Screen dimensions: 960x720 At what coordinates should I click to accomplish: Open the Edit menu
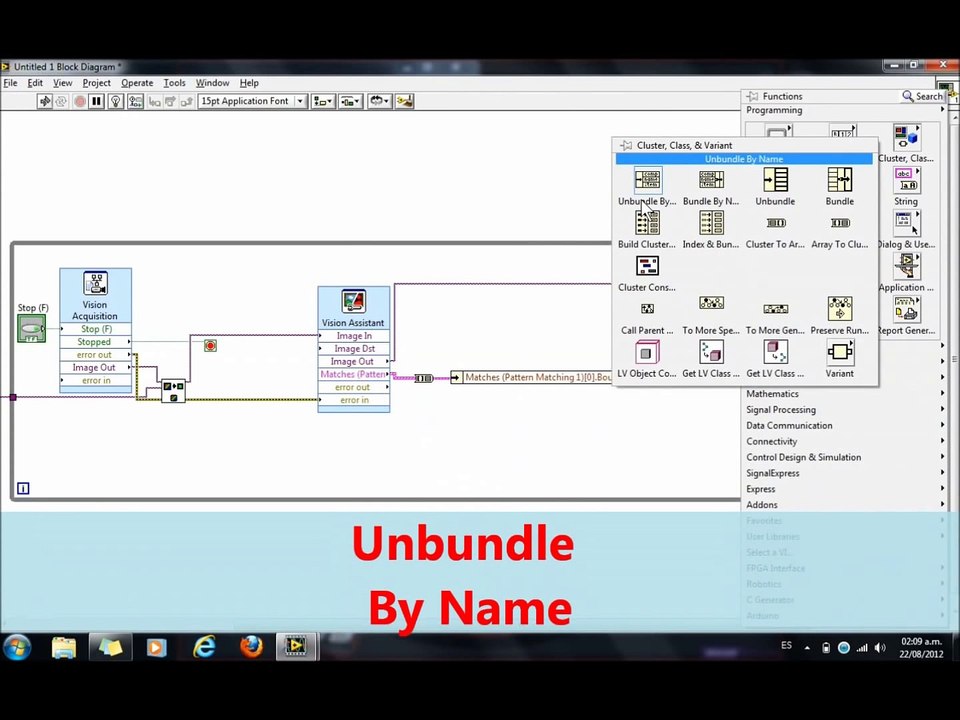coord(35,83)
